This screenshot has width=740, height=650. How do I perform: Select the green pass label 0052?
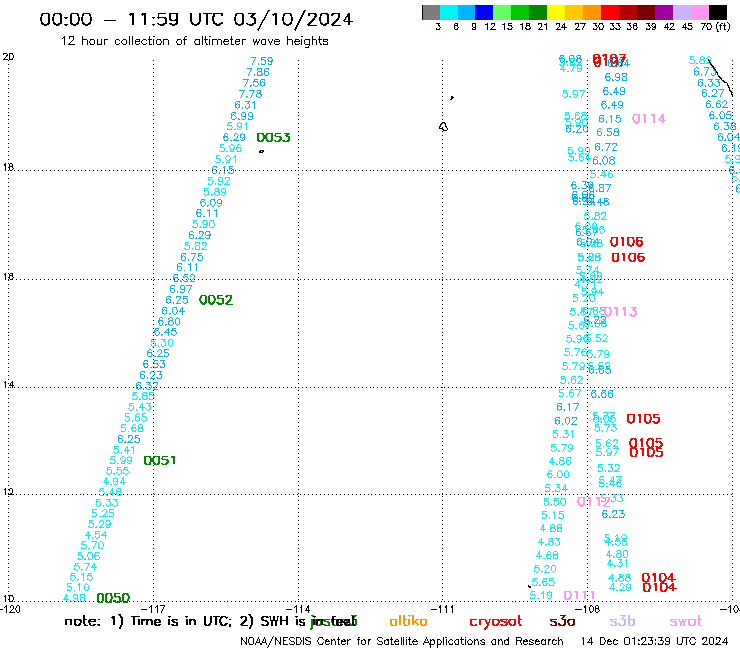pos(216,300)
